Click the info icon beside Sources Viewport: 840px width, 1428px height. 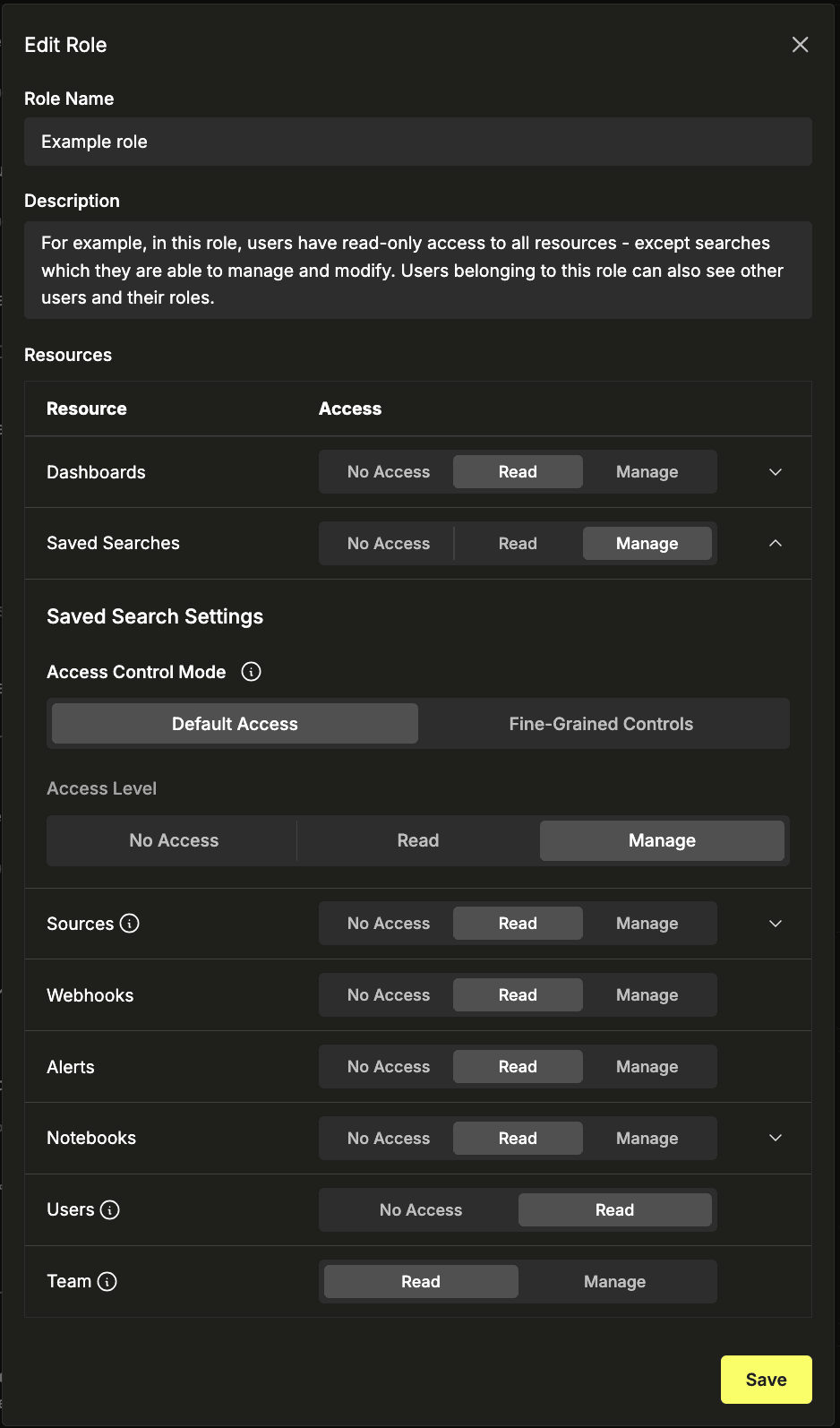130,924
